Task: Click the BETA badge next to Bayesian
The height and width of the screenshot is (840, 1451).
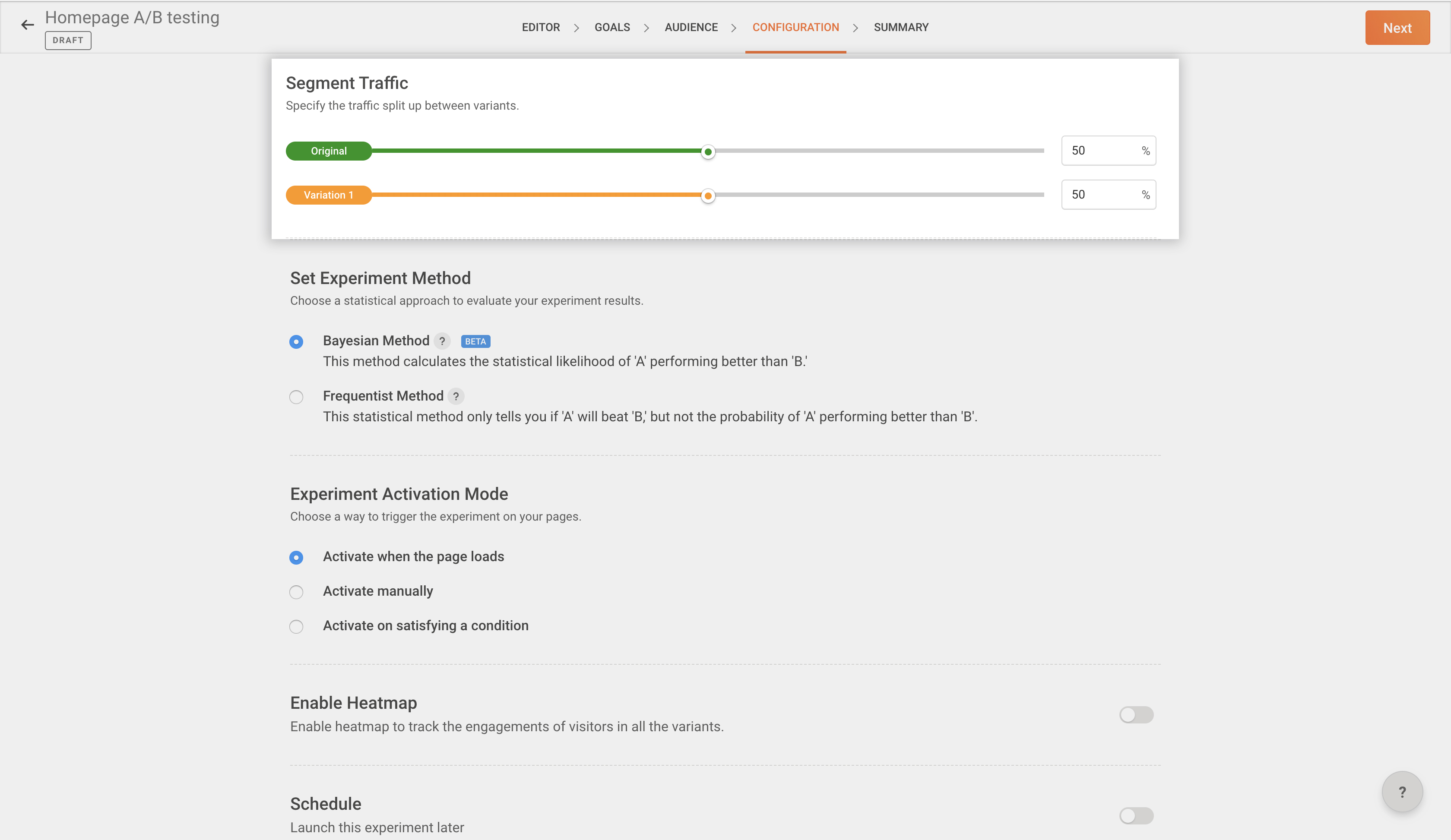Action: (475, 341)
